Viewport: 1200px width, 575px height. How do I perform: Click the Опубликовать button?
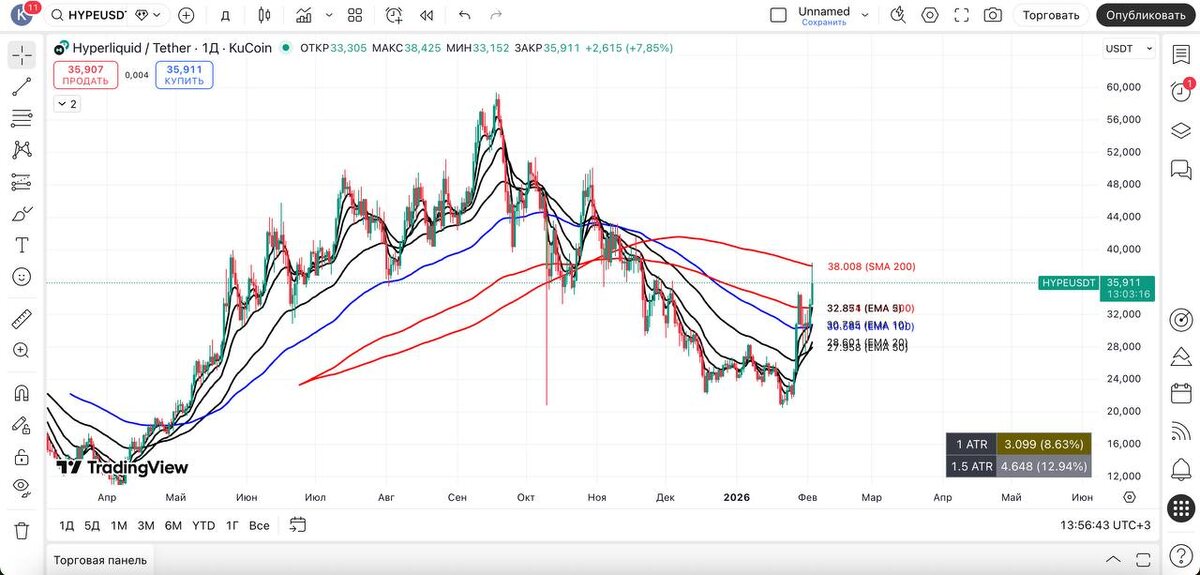point(1146,15)
